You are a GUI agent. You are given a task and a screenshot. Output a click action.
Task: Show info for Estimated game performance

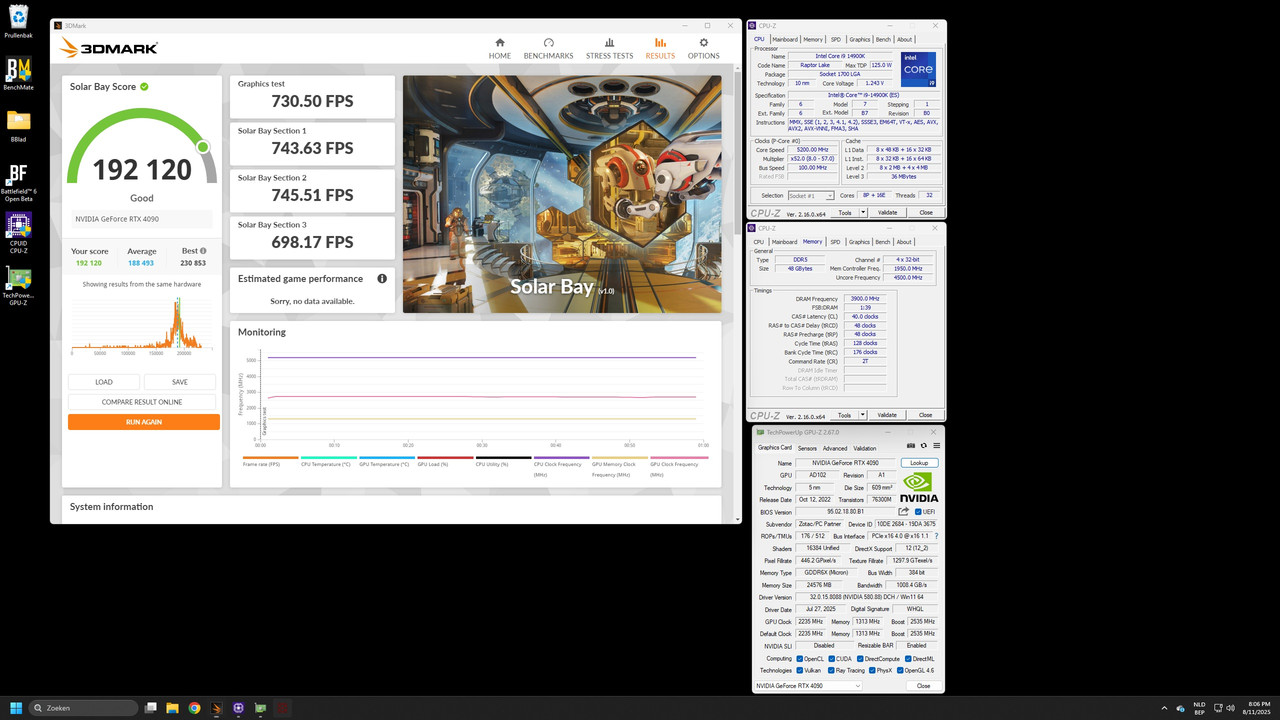[x=382, y=279]
